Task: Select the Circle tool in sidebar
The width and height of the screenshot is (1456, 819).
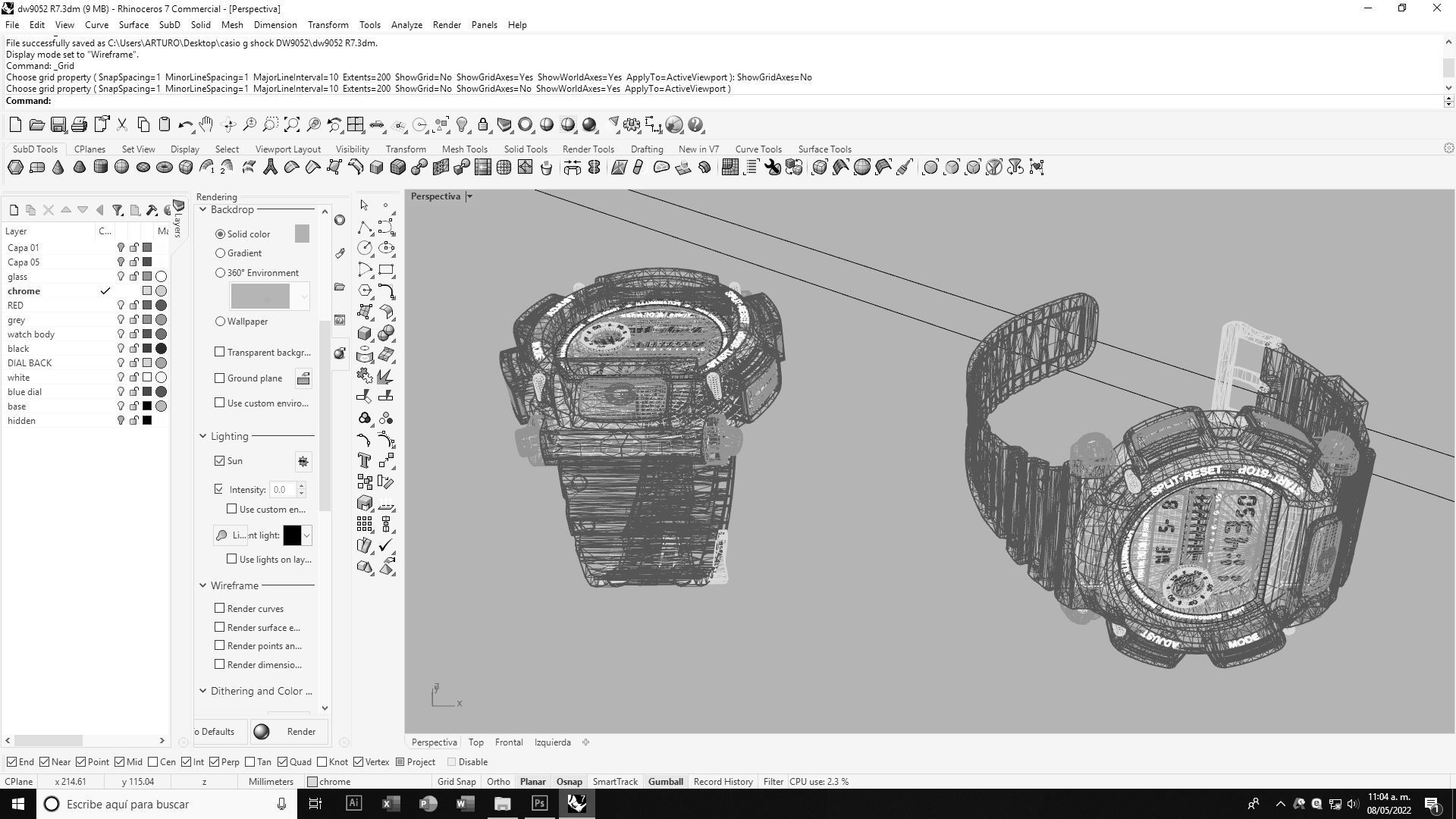Action: pos(365,248)
